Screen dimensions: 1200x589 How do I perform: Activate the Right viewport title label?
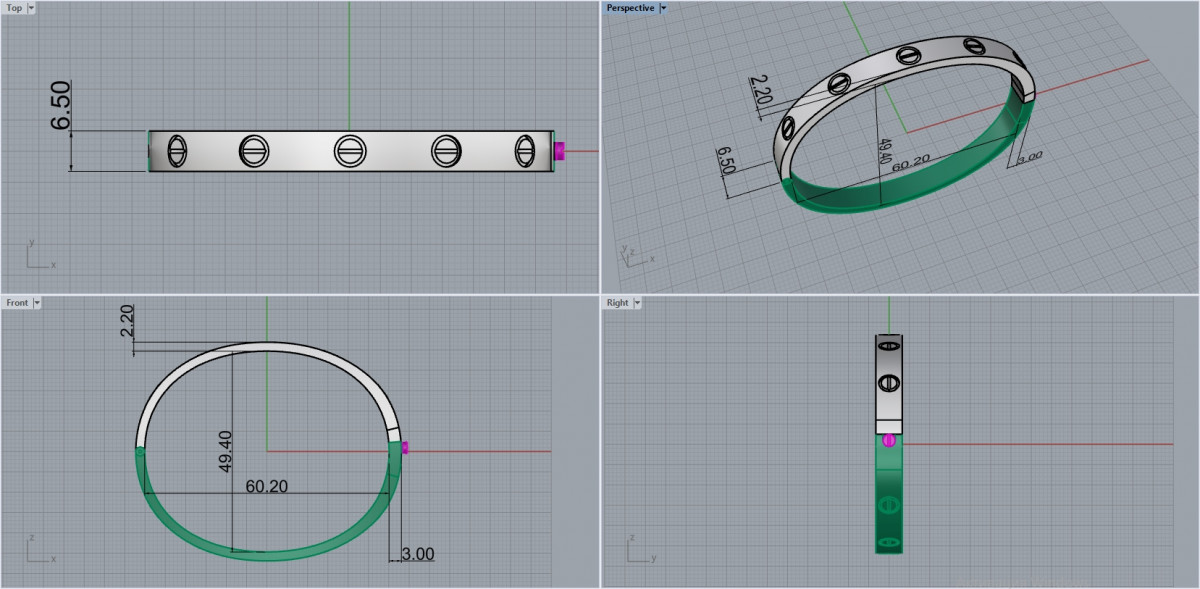[x=617, y=302]
